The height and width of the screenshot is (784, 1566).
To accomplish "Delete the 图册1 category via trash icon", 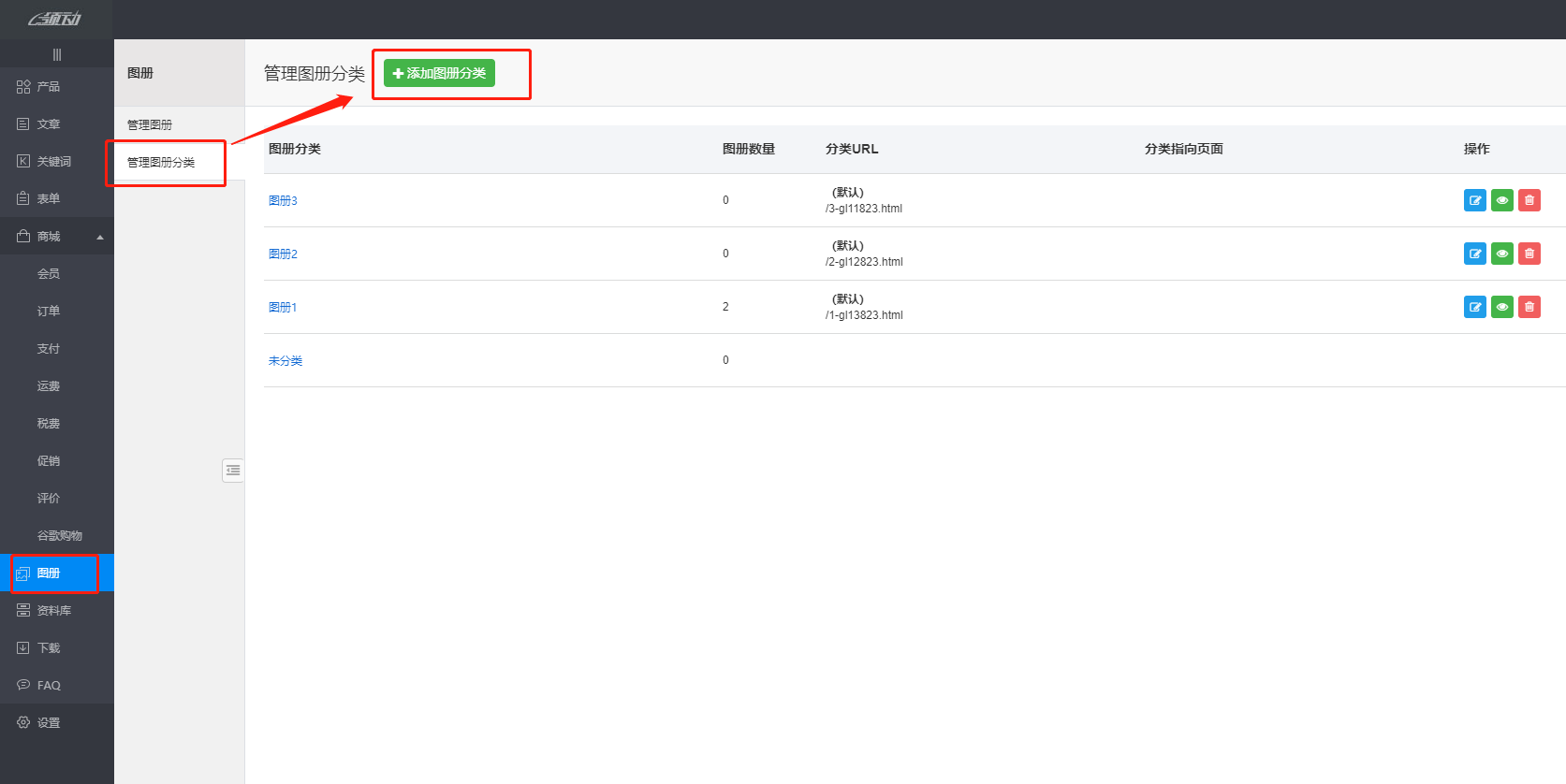I will tap(1529, 307).
